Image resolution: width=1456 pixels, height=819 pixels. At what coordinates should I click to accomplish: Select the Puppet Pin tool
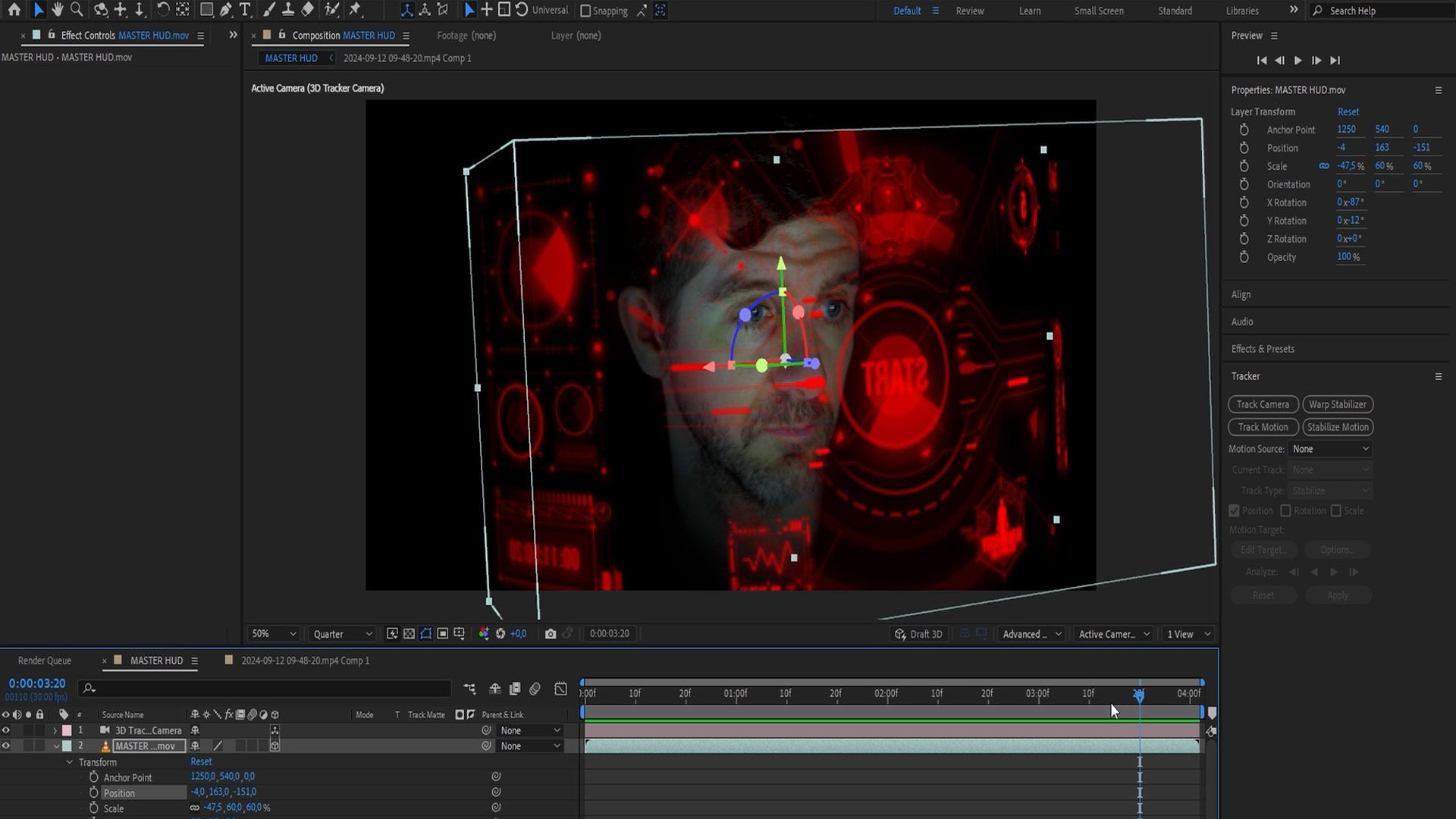[x=355, y=10]
